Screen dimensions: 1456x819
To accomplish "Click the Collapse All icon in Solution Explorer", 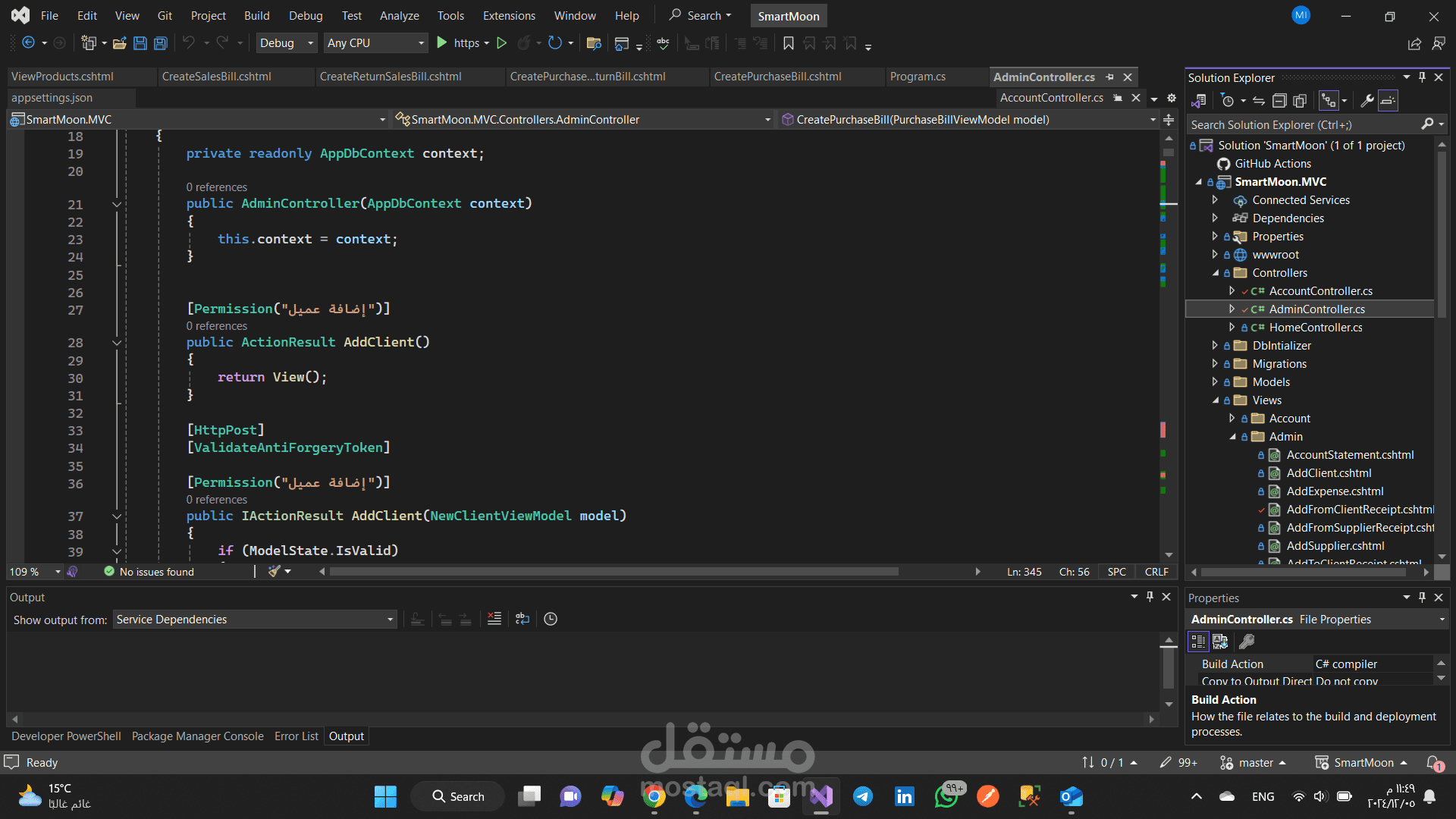I will pos(1279,101).
